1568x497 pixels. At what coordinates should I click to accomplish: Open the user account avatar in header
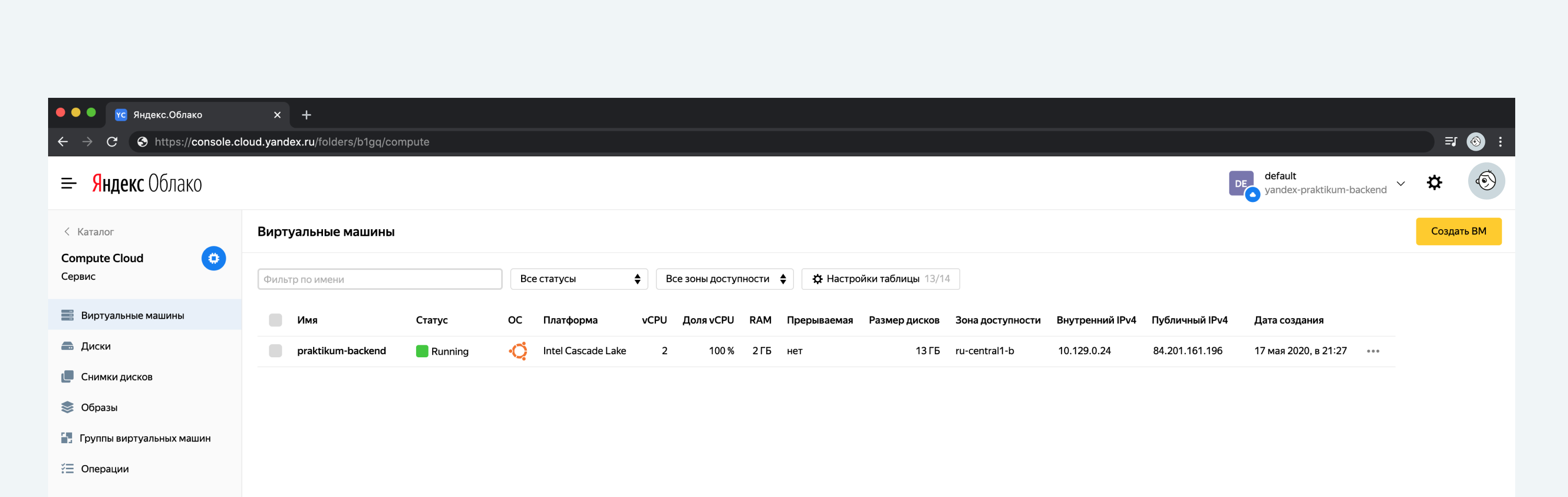pyautogui.click(x=1486, y=181)
